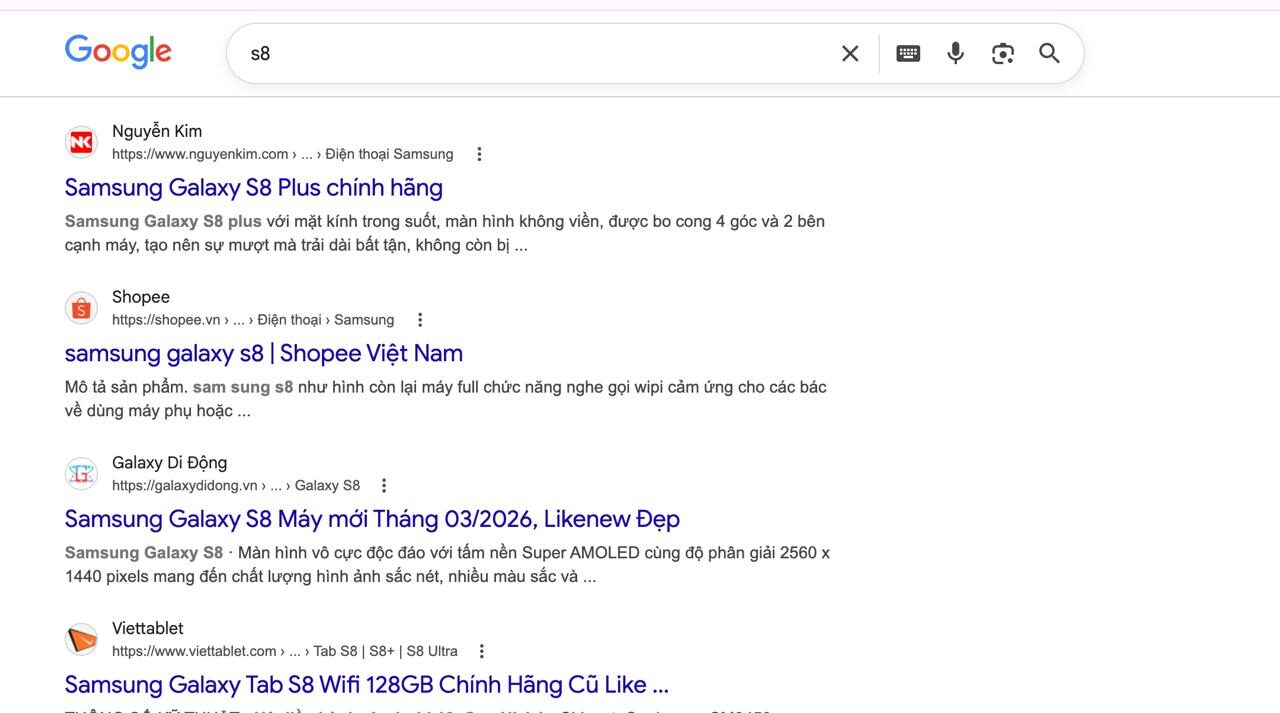Click the snippet mentioning Super AMOLED
Screen dimensions: 1280x713
pos(447,565)
